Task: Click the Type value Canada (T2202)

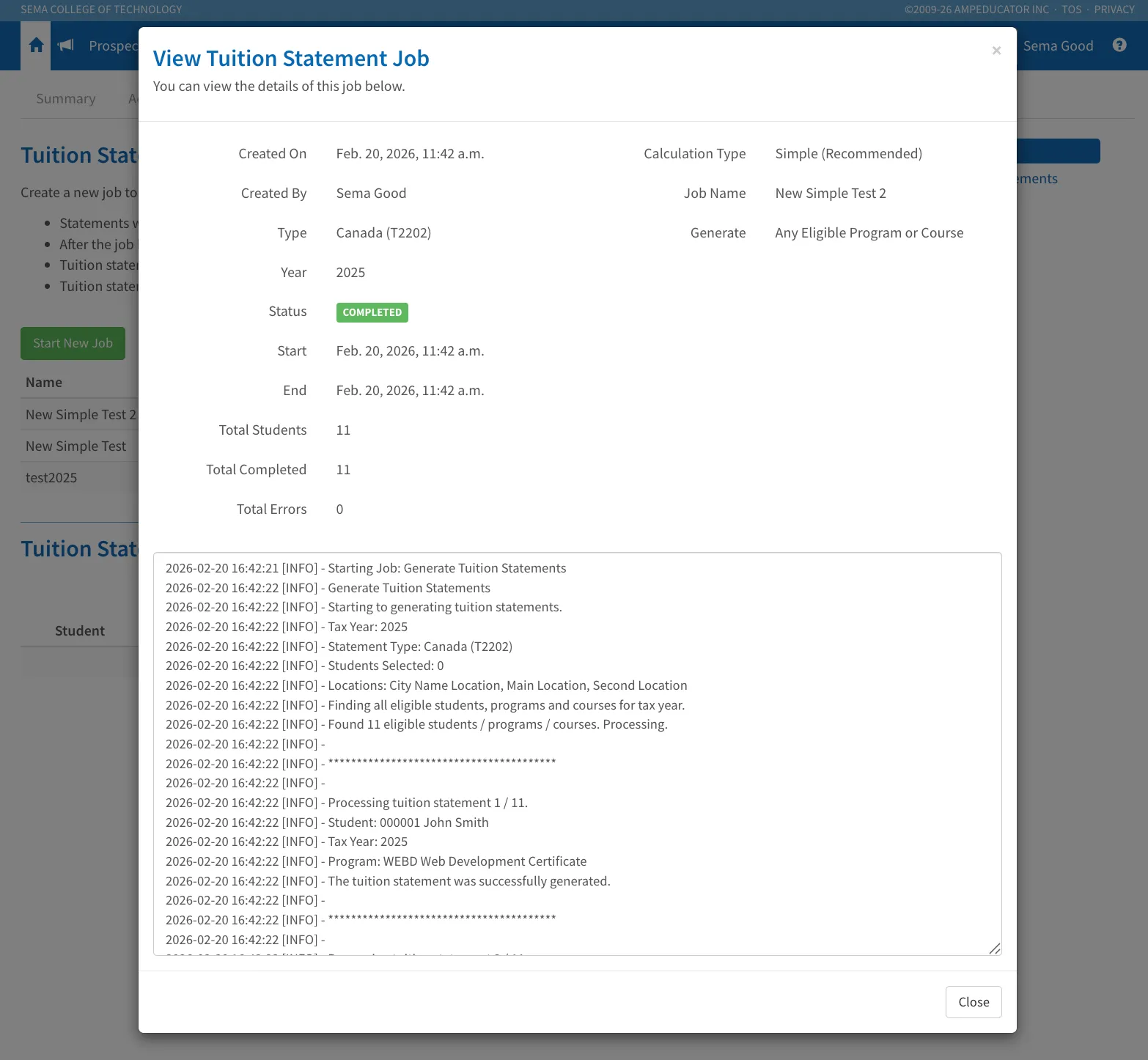Action: click(x=383, y=232)
